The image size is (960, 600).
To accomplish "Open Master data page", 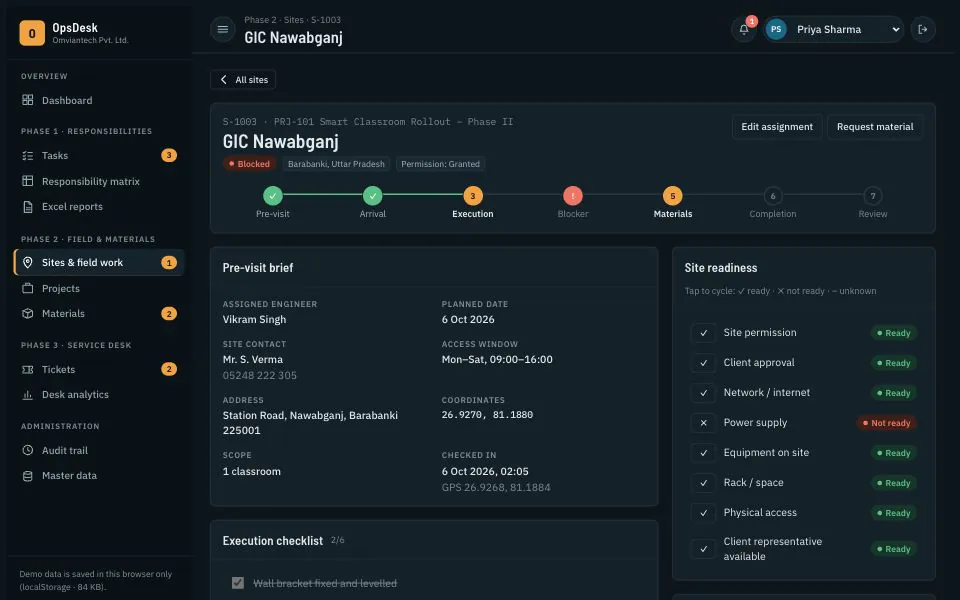I will [99, 476].
